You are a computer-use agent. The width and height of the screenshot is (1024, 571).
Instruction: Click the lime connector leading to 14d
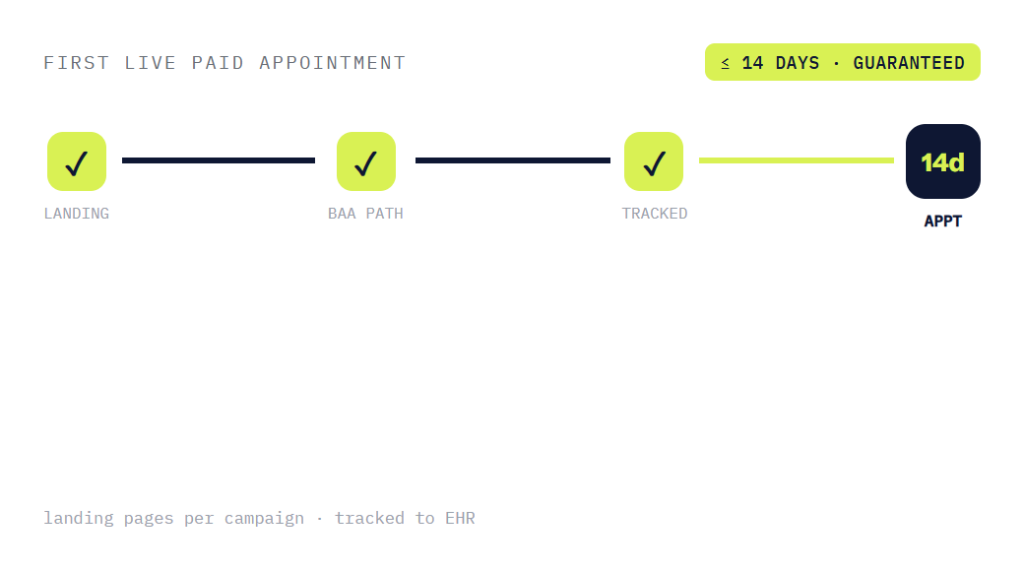click(x=796, y=160)
